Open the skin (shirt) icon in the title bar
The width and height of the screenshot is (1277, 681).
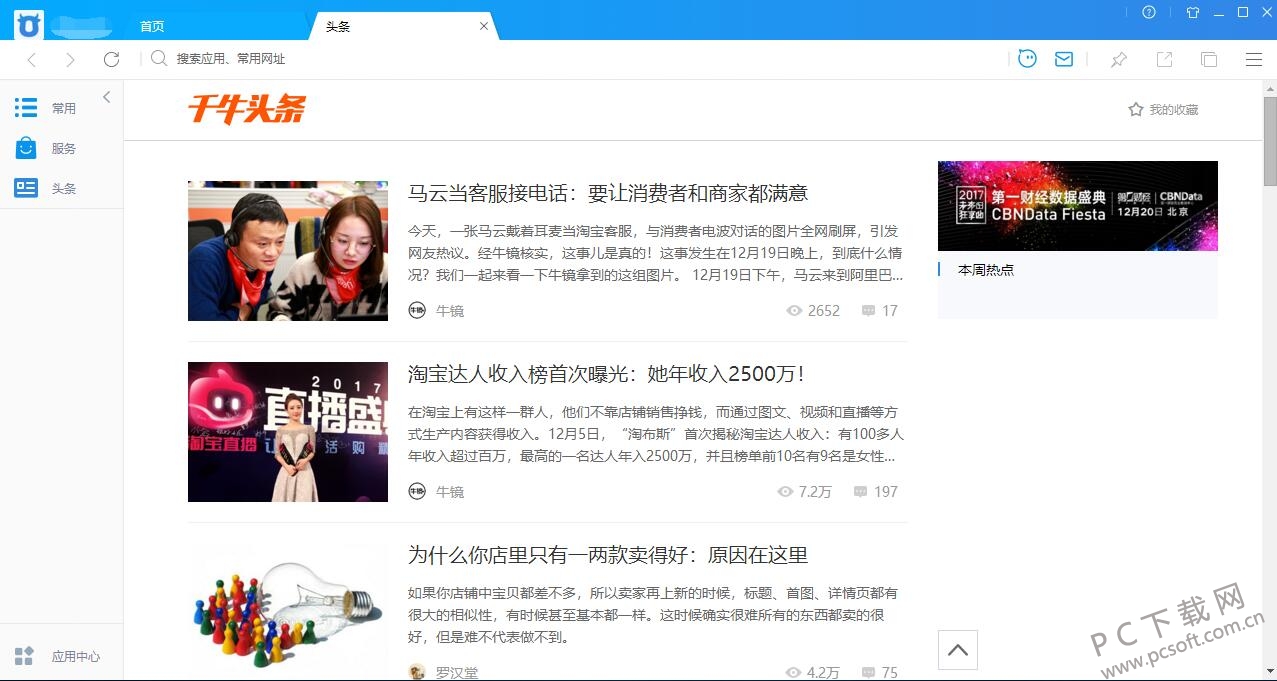(x=1192, y=13)
